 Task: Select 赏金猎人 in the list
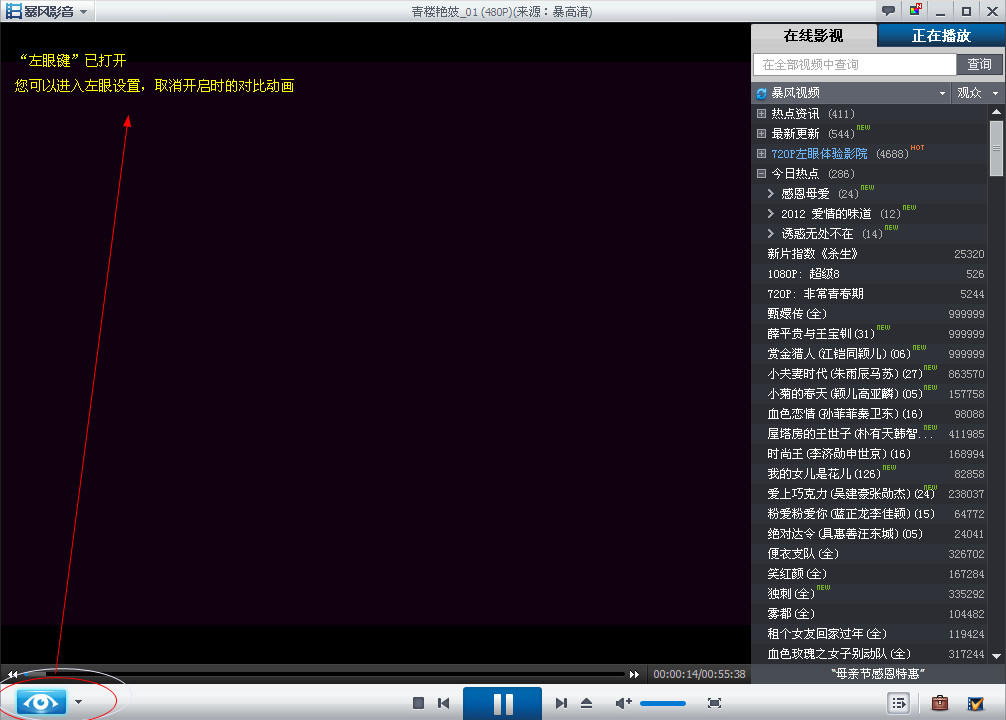coord(870,354)
